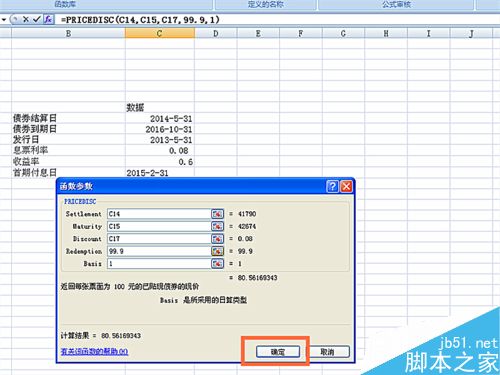The image size is (500, 375).
Task: Select the 发行日 label cell
Action: pos(68,140)
